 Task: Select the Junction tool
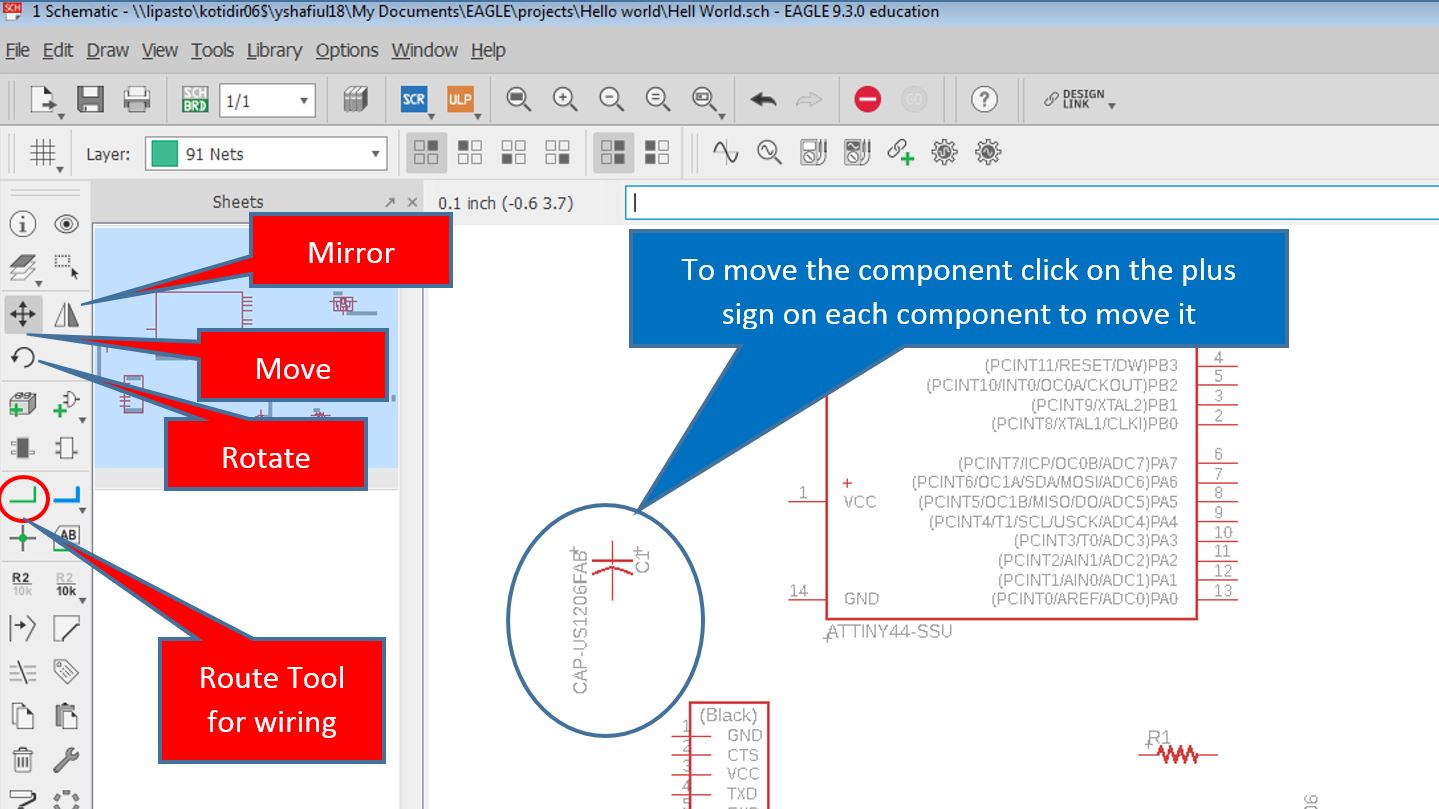[x=22, y=538]
